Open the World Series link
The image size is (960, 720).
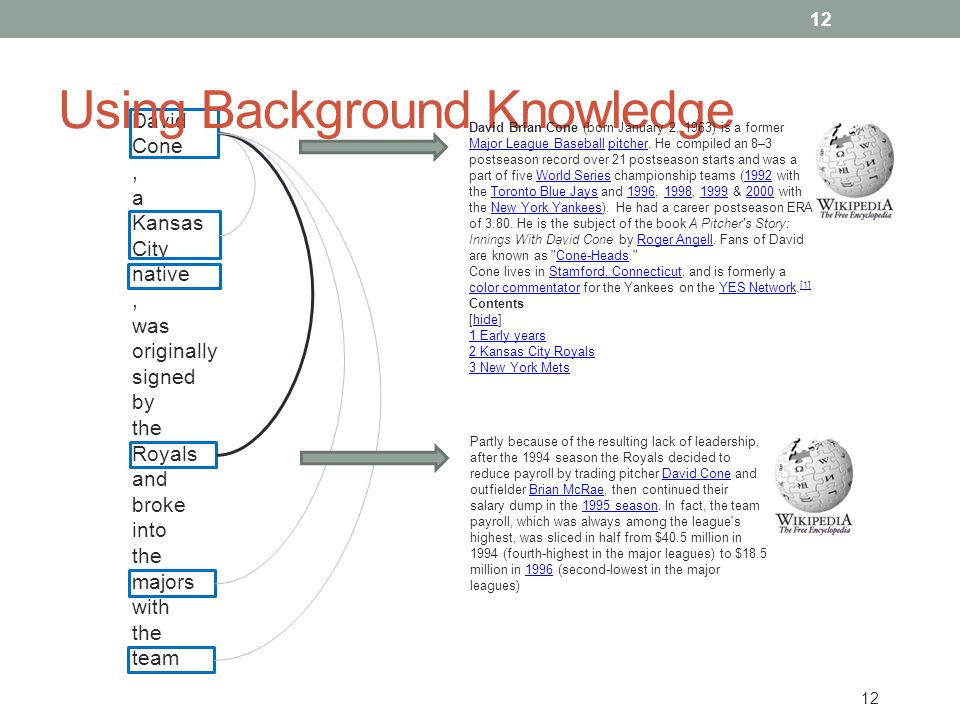573,175
